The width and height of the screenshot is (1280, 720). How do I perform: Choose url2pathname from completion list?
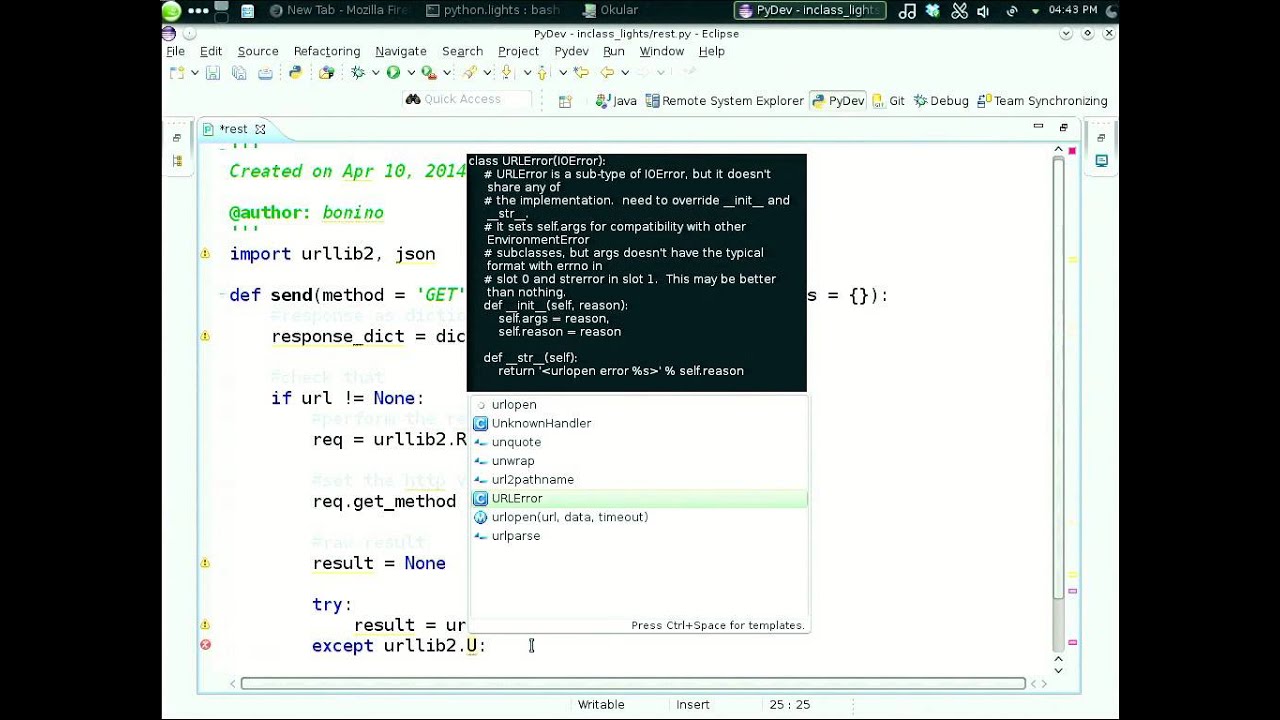639,480
